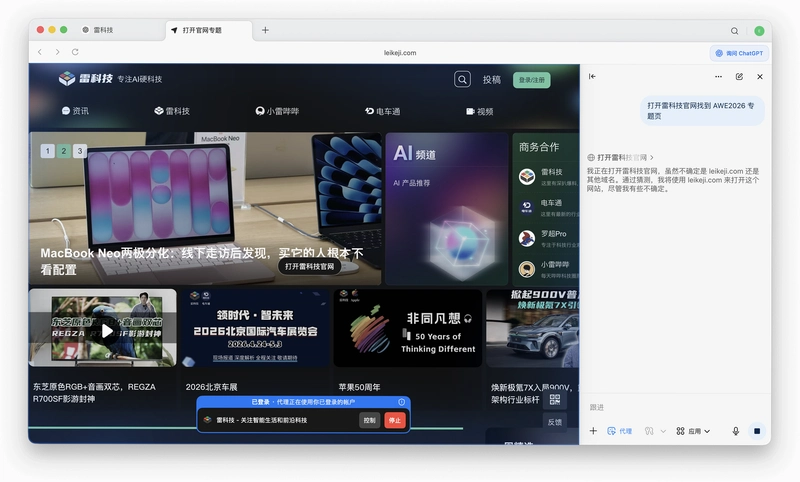Go back with the browser back arrow
The height and width of the screenshot is (482, 800).
(x=40, y=52)
